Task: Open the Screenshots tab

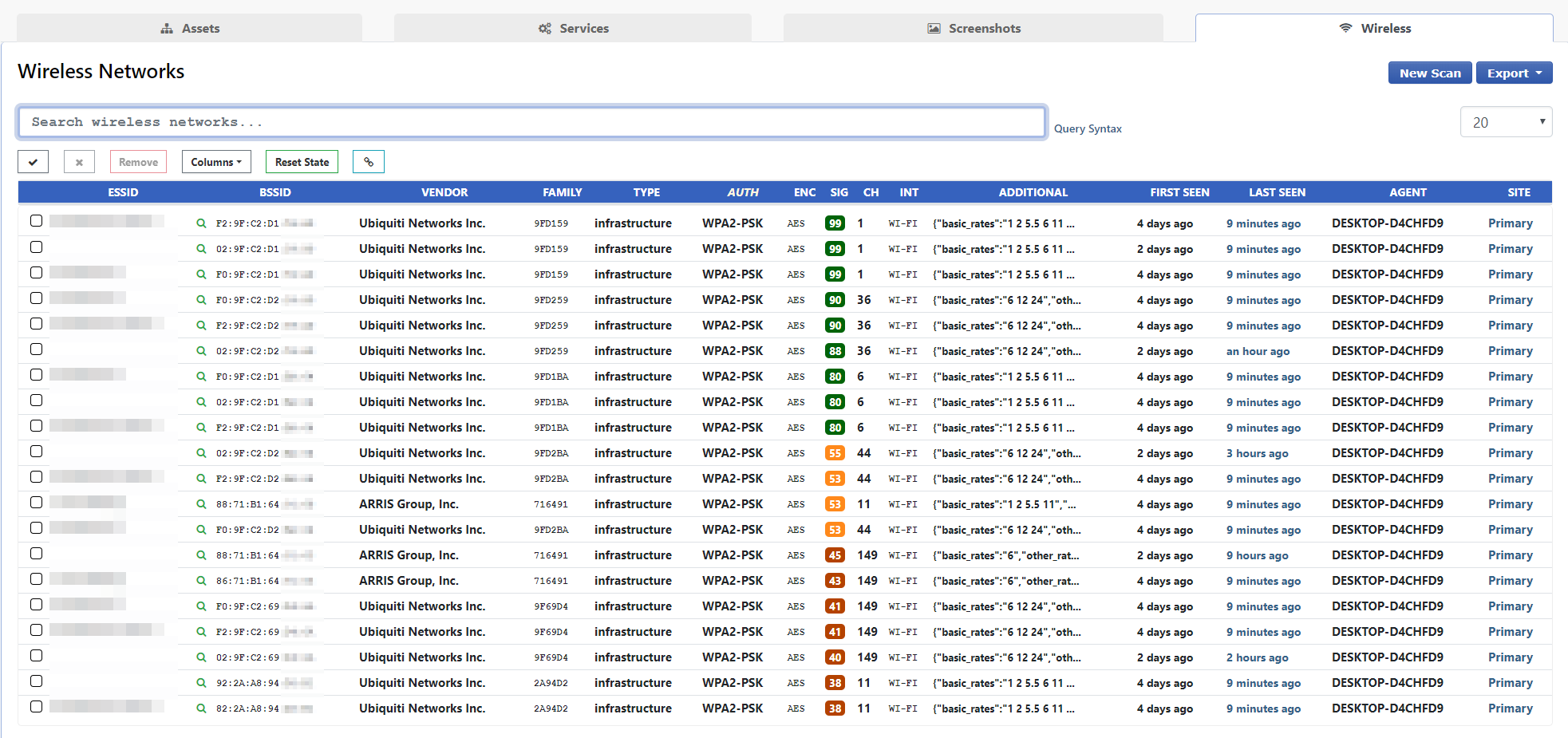Action: click(974, 29)
